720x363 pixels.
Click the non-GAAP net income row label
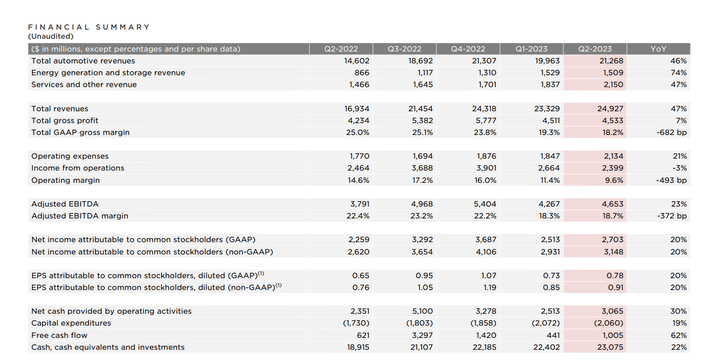point(152,252)
